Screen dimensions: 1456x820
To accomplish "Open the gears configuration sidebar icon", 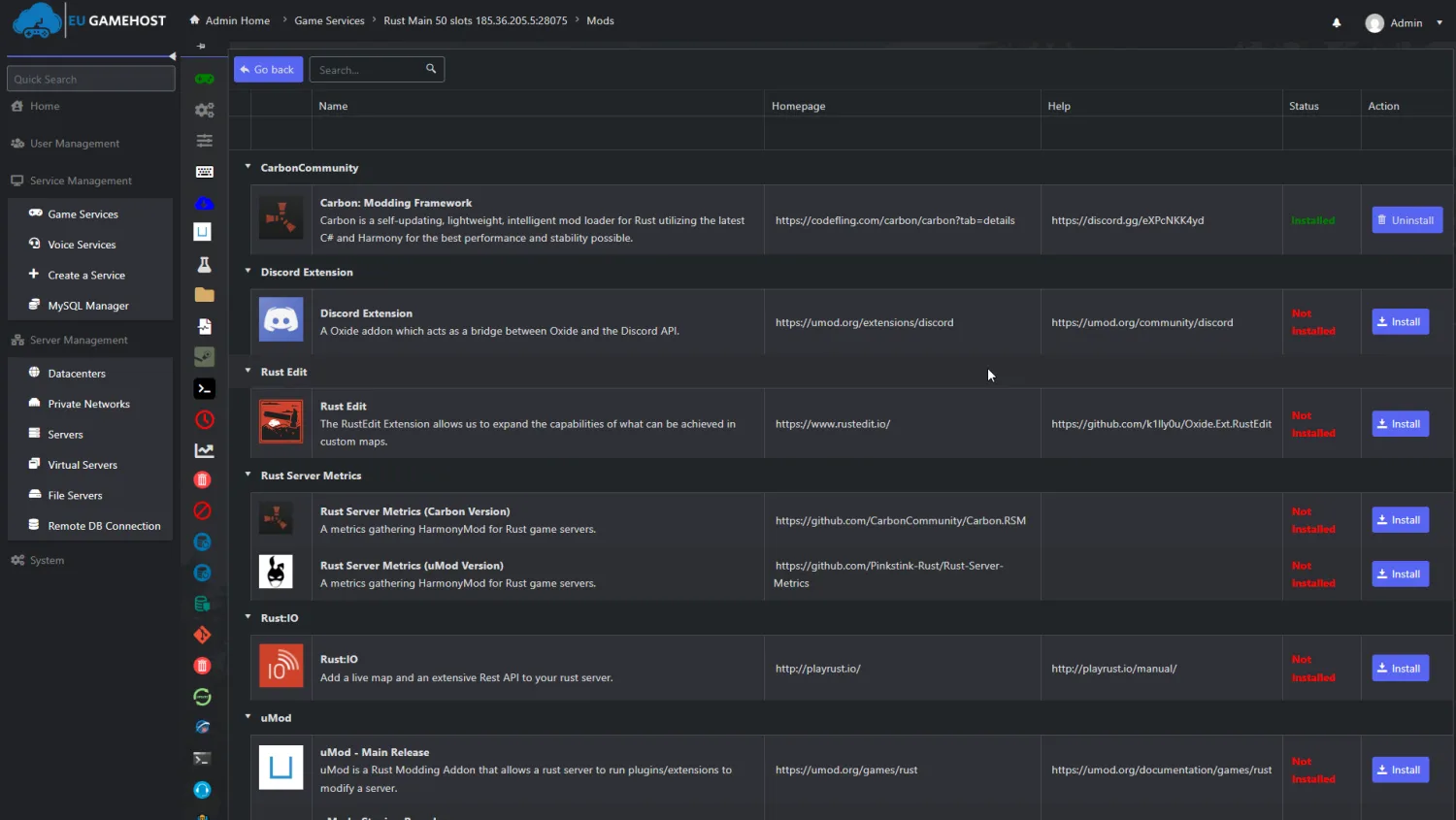I will click(204, 110).
